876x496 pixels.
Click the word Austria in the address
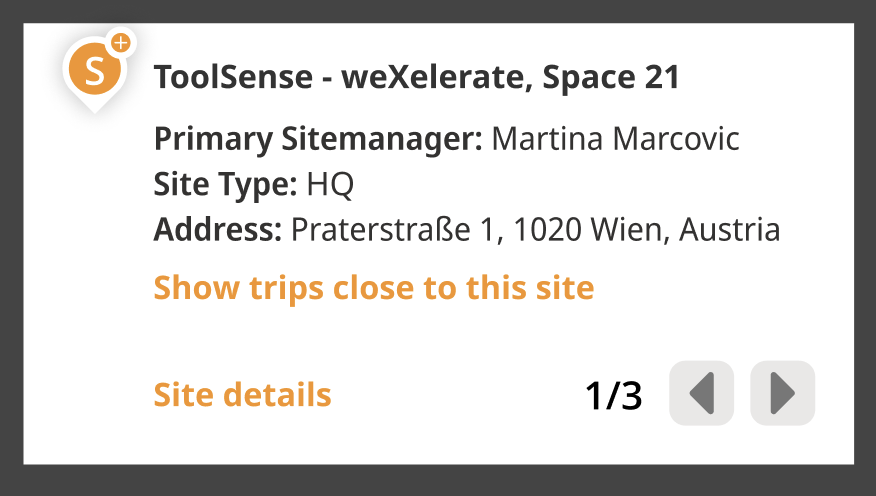pos(730,230)
